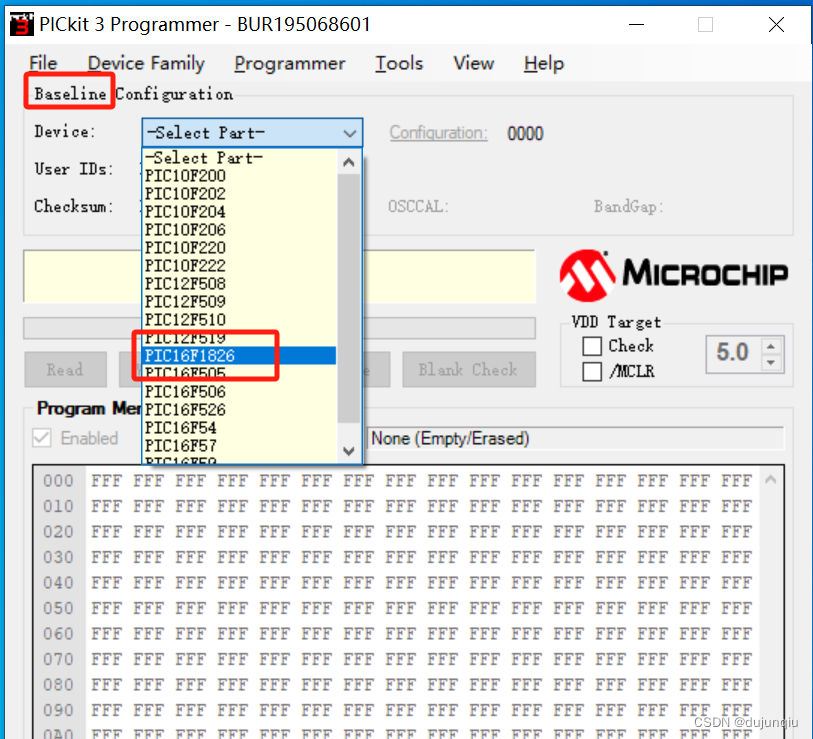Choose -Select Part- in the device list
The height and width of the screenshot is (739, 813).
pyautogui.click(x=240, y=158)
